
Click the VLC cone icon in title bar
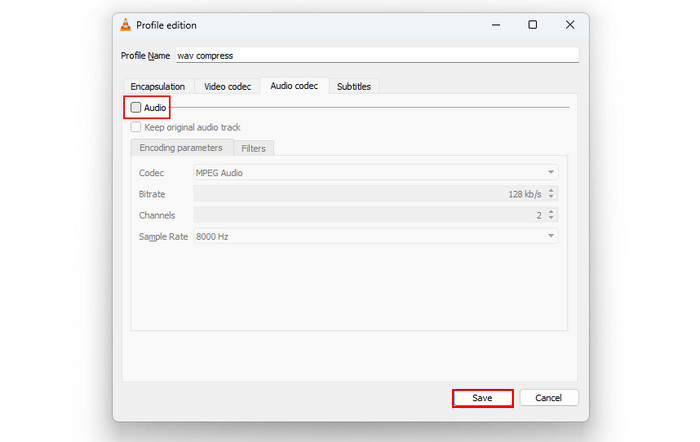tap(126, 25)
